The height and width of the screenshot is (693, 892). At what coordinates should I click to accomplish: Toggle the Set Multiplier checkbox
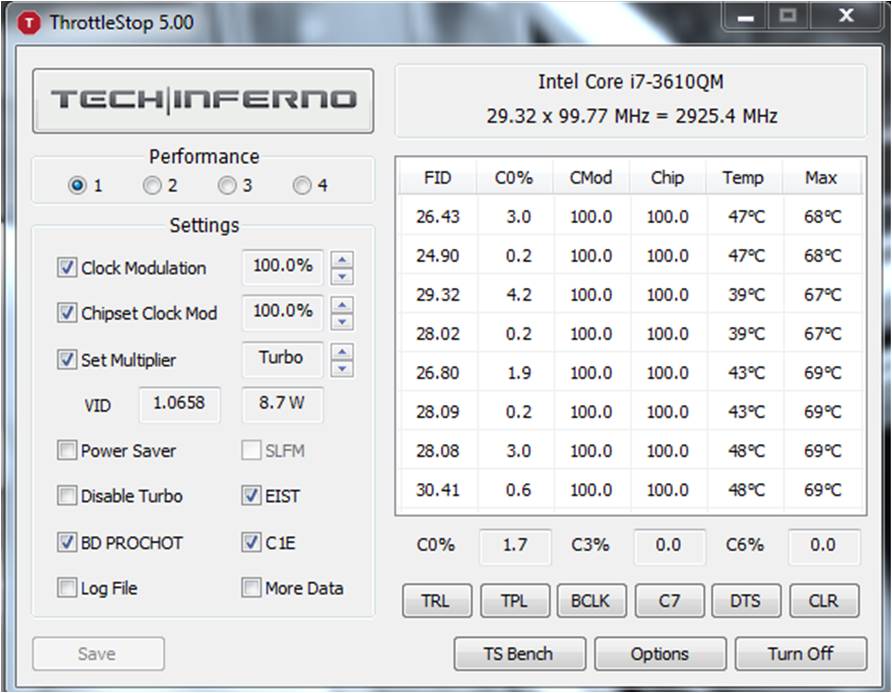coord(67,359)
